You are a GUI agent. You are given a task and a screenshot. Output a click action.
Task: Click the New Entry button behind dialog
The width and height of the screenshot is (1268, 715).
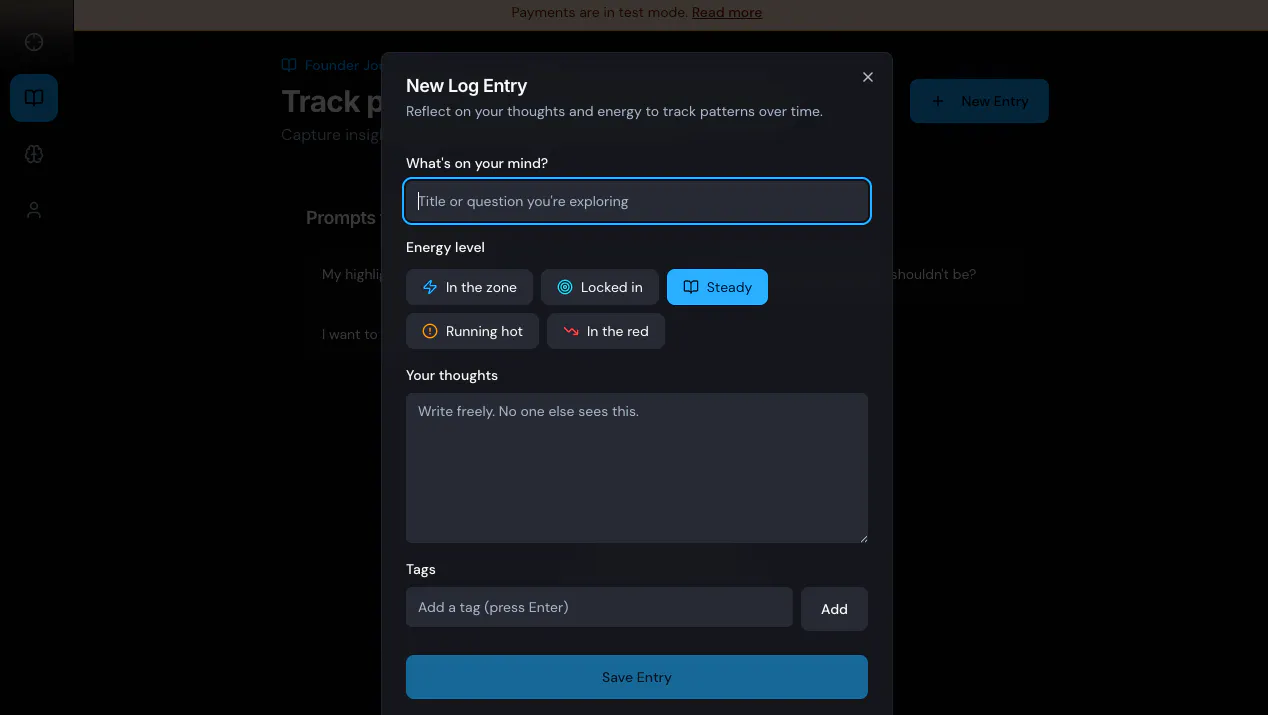(x=979, y=101)
